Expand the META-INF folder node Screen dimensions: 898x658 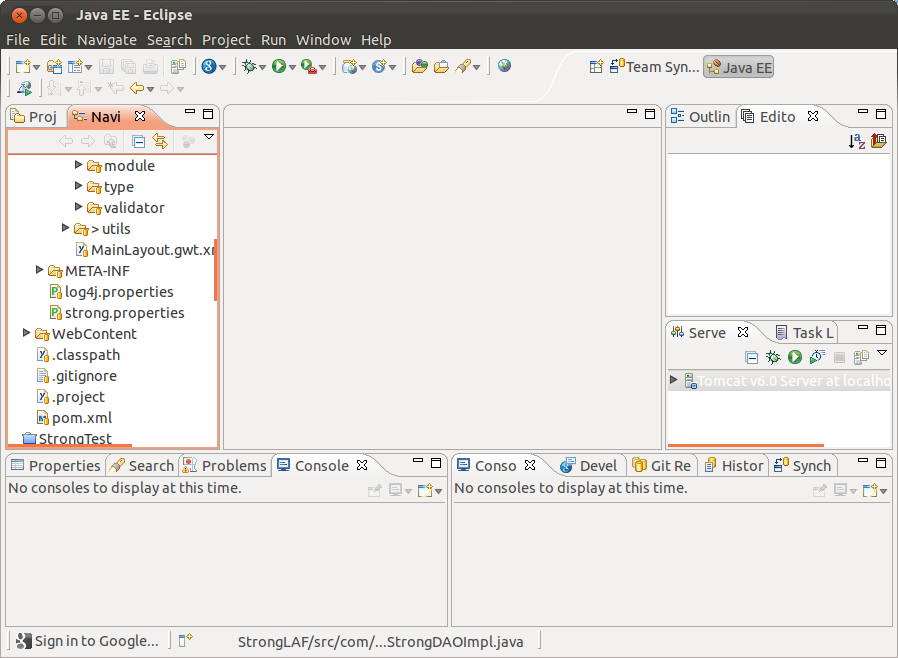click(x=40, y=270)
